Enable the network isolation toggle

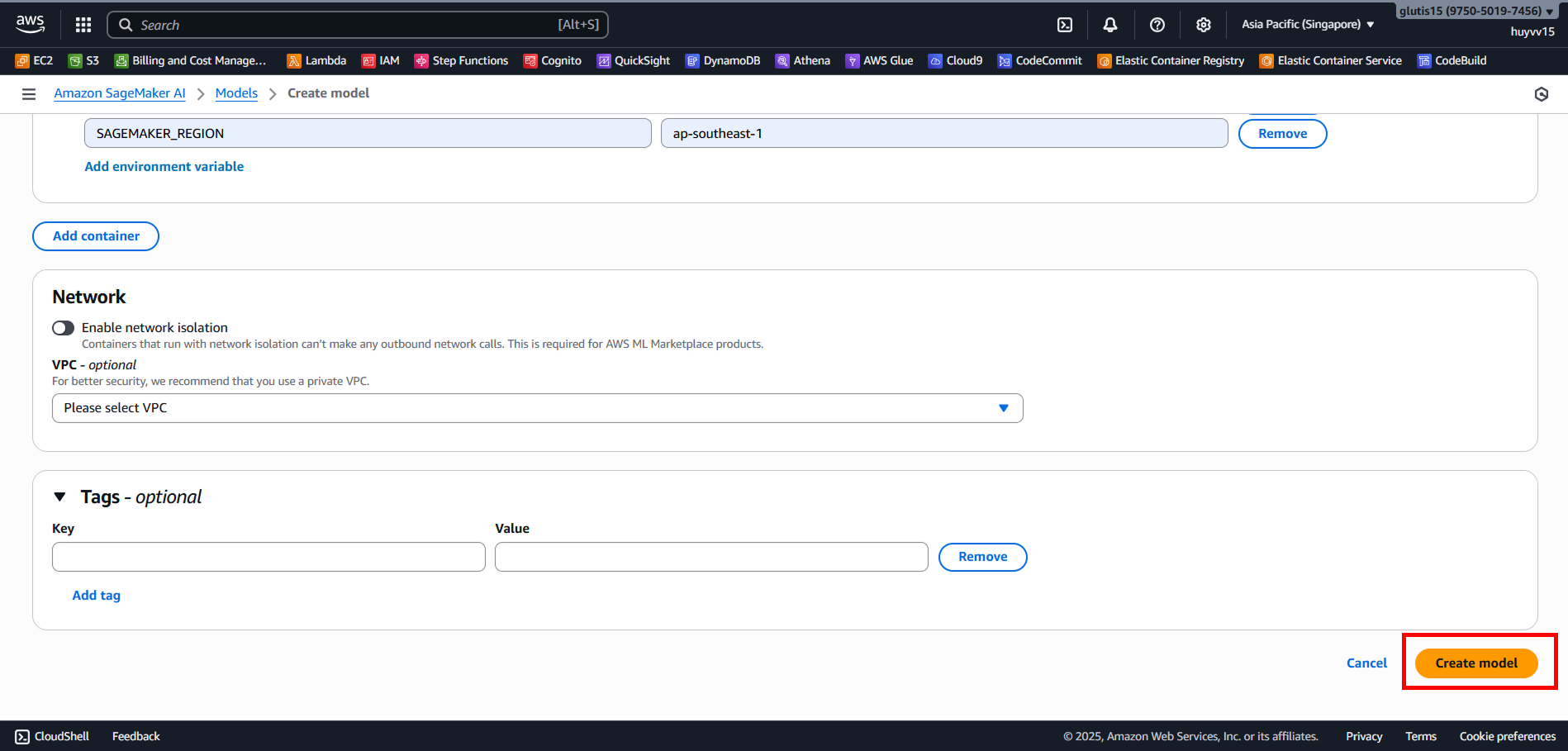pos(64,328)
